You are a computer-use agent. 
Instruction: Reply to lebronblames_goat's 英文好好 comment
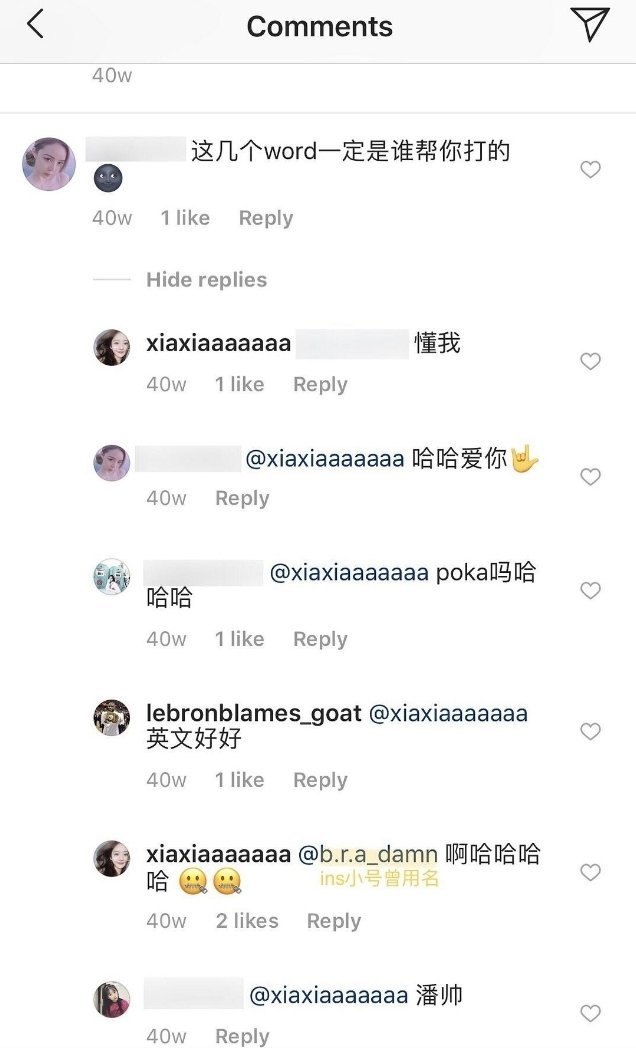point(320,780)
